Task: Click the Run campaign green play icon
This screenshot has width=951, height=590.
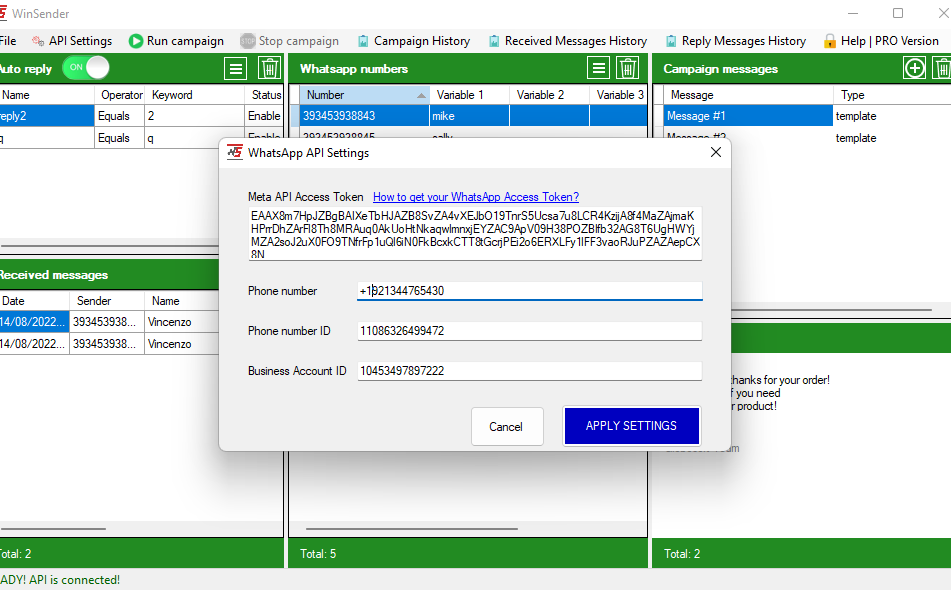Action: pyautogui.click(x=136, y=41)
